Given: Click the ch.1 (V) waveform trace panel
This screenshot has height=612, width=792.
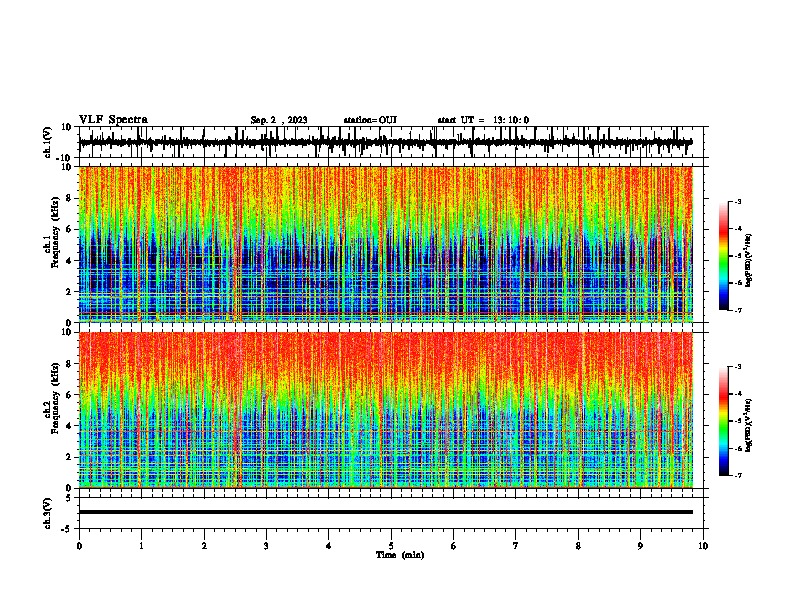Looking at the screenshot, I should coord(393,142).
